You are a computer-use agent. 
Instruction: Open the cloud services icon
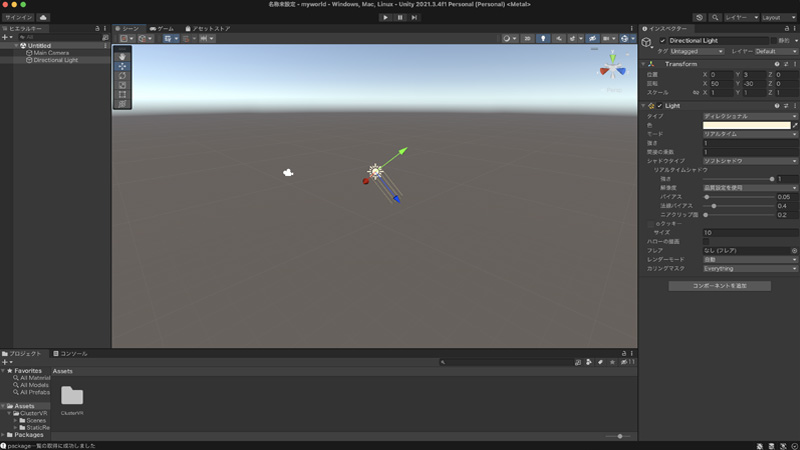[43, 17]
